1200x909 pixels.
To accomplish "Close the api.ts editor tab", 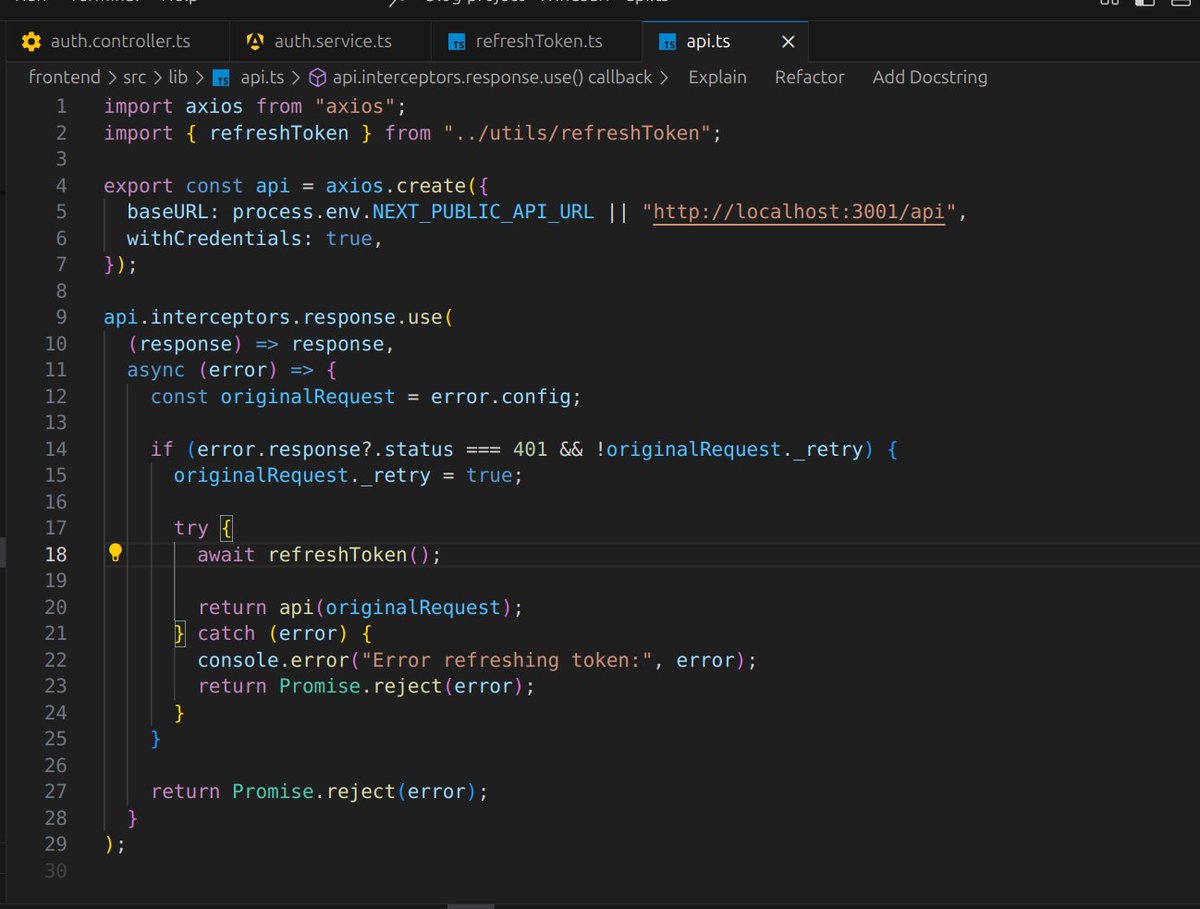I will (x=788, y=42).
